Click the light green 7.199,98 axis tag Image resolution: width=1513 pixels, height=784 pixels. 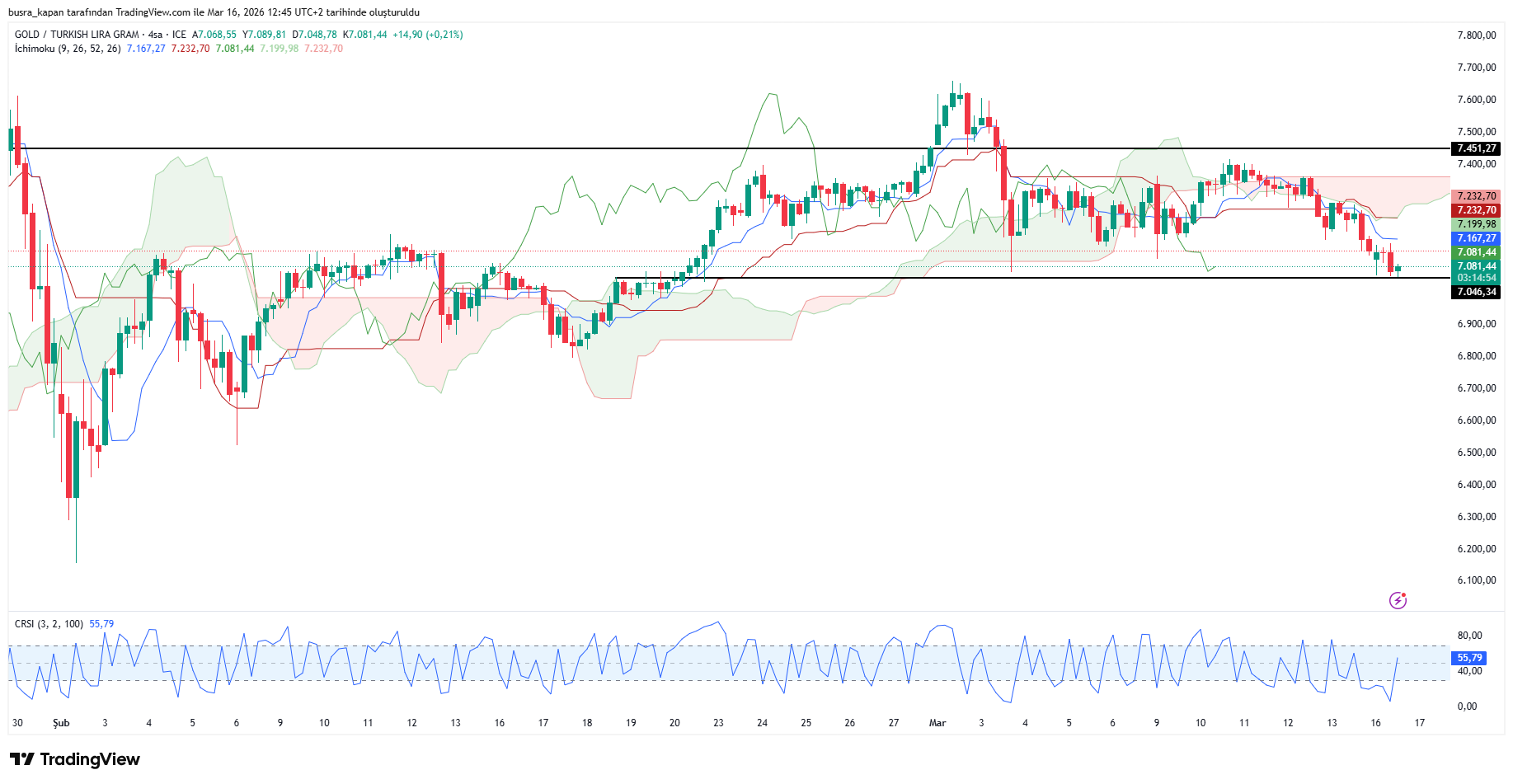(x=1475, y=224)
